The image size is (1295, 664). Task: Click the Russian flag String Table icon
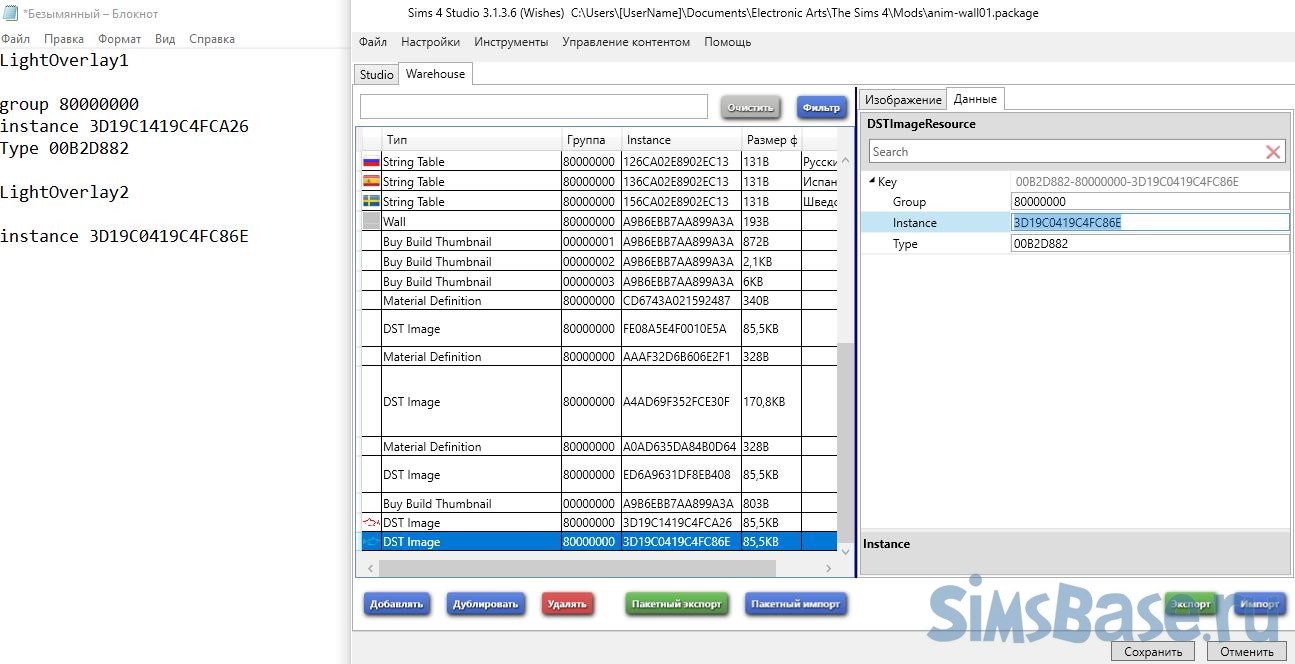click(371, 161)
